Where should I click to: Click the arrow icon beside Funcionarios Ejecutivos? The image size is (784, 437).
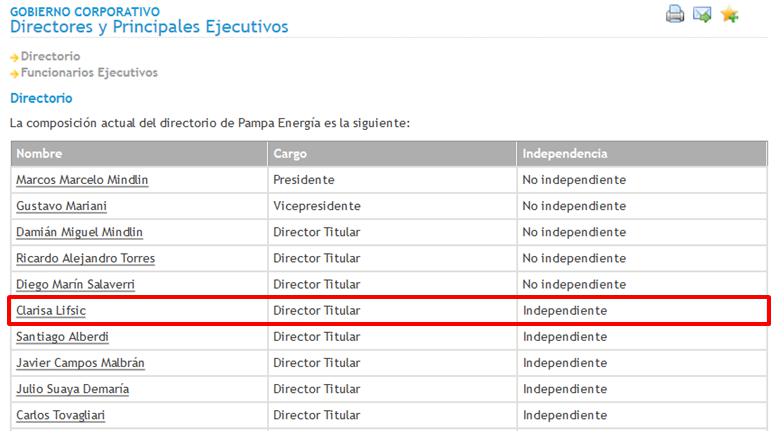(x=14, y=74)
